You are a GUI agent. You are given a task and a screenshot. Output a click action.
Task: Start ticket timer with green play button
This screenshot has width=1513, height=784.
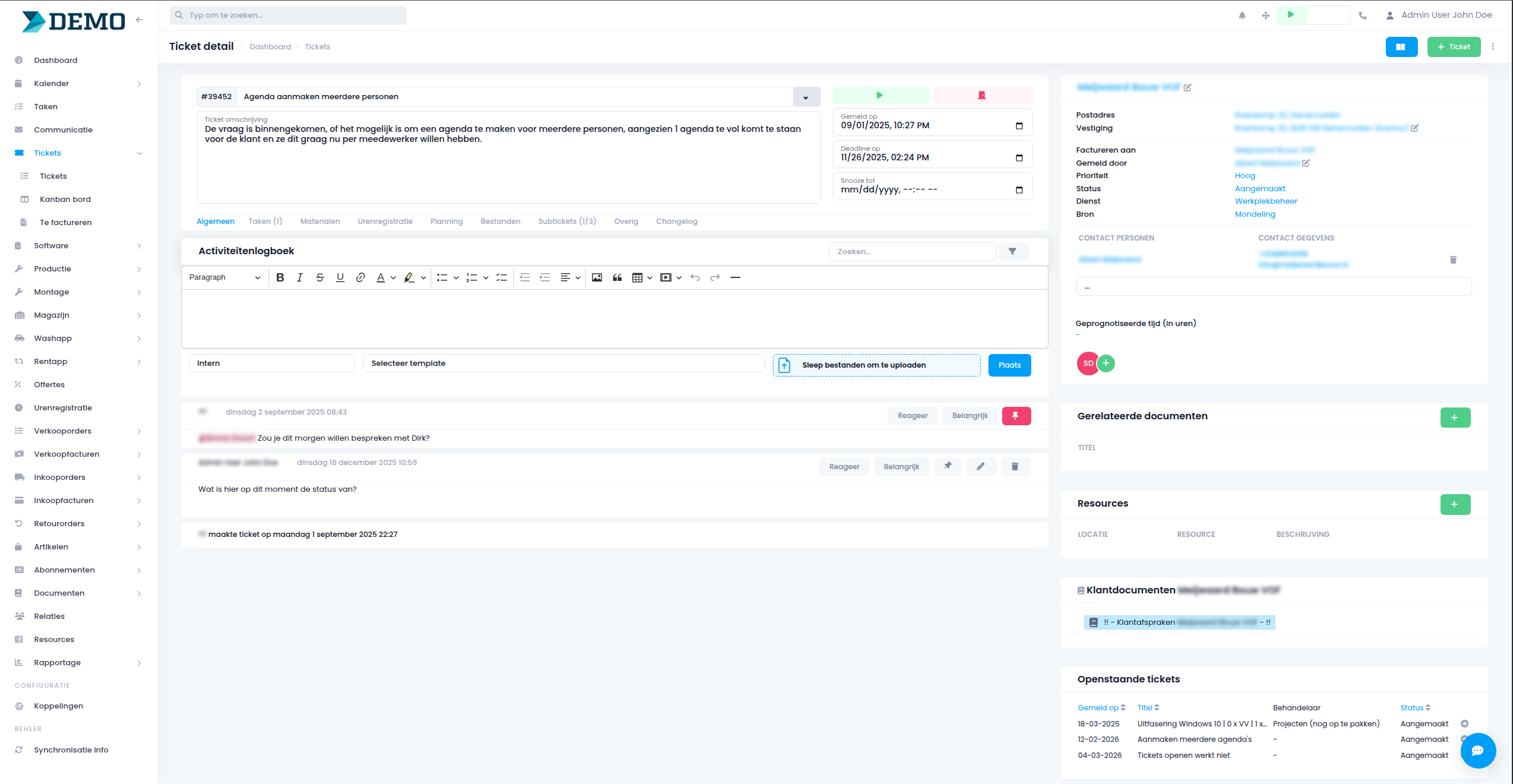(x=880, y=96)
